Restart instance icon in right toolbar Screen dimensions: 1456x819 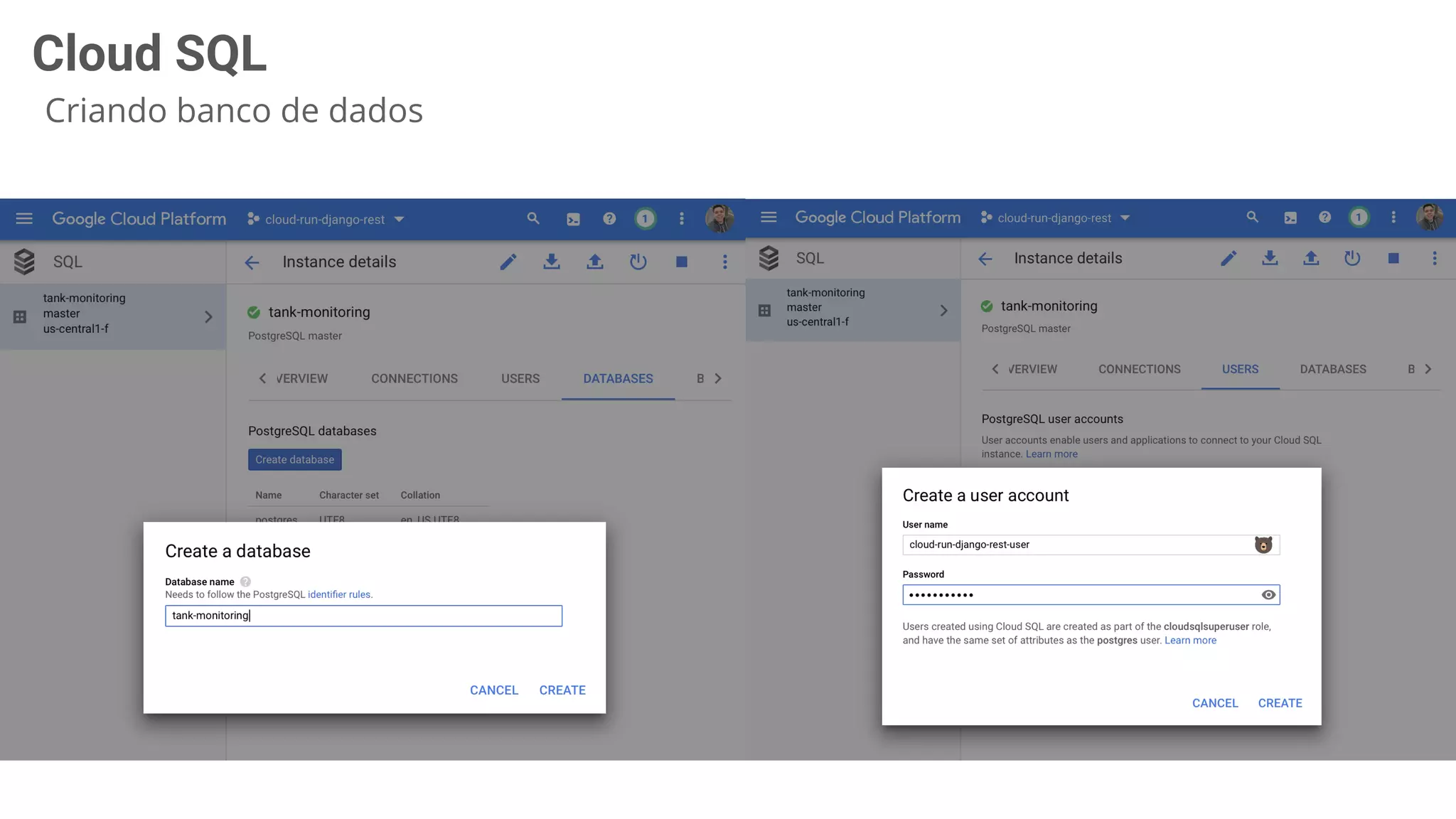coord(1352,259)
